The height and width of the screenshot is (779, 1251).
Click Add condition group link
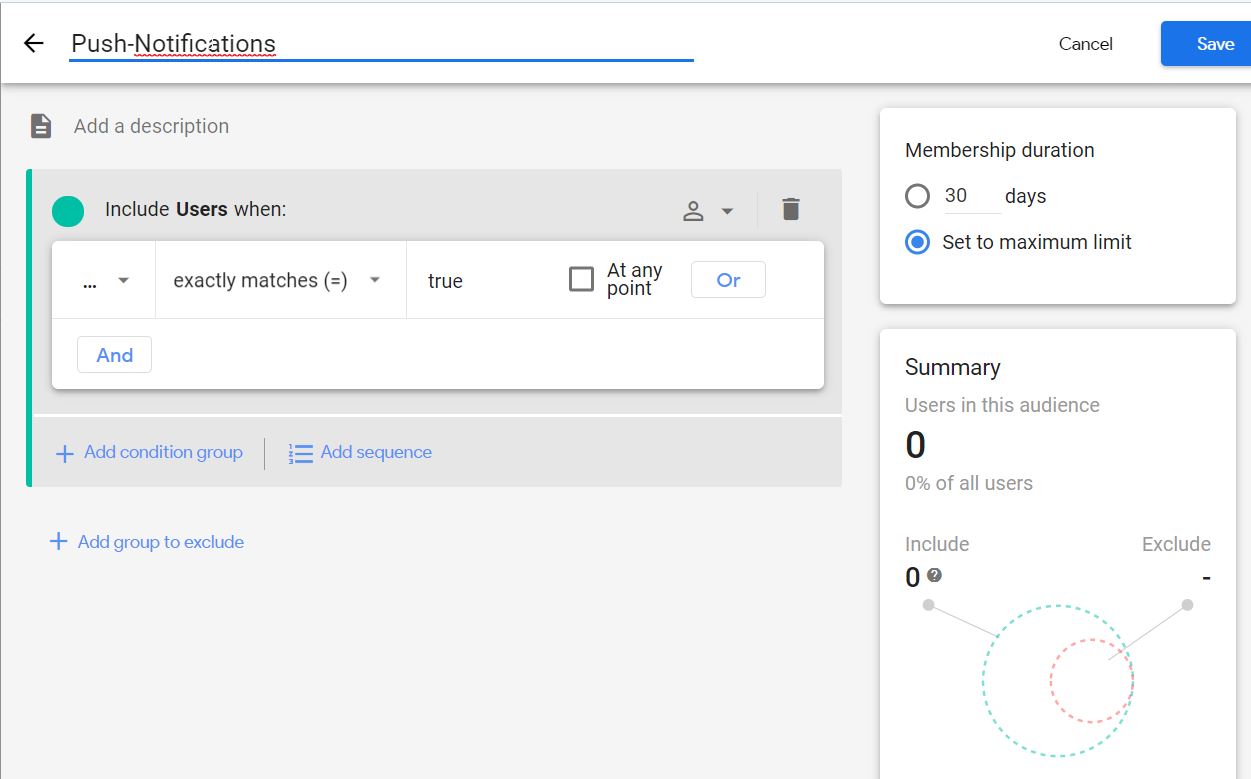click(163, 452)
